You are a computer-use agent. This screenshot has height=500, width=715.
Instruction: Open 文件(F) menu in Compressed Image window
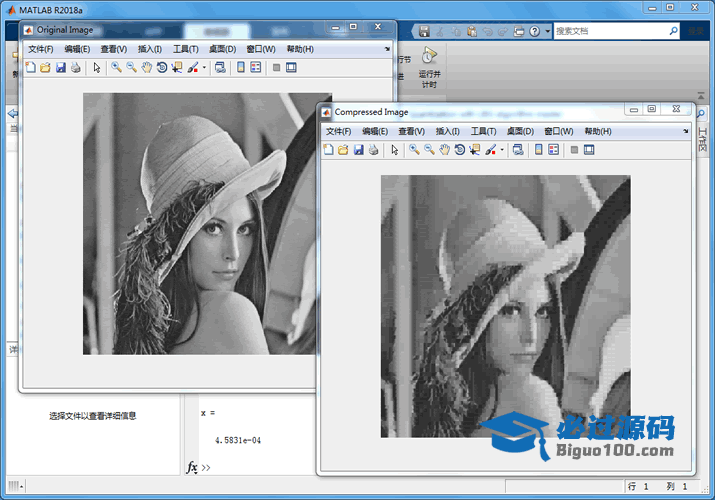338,131
